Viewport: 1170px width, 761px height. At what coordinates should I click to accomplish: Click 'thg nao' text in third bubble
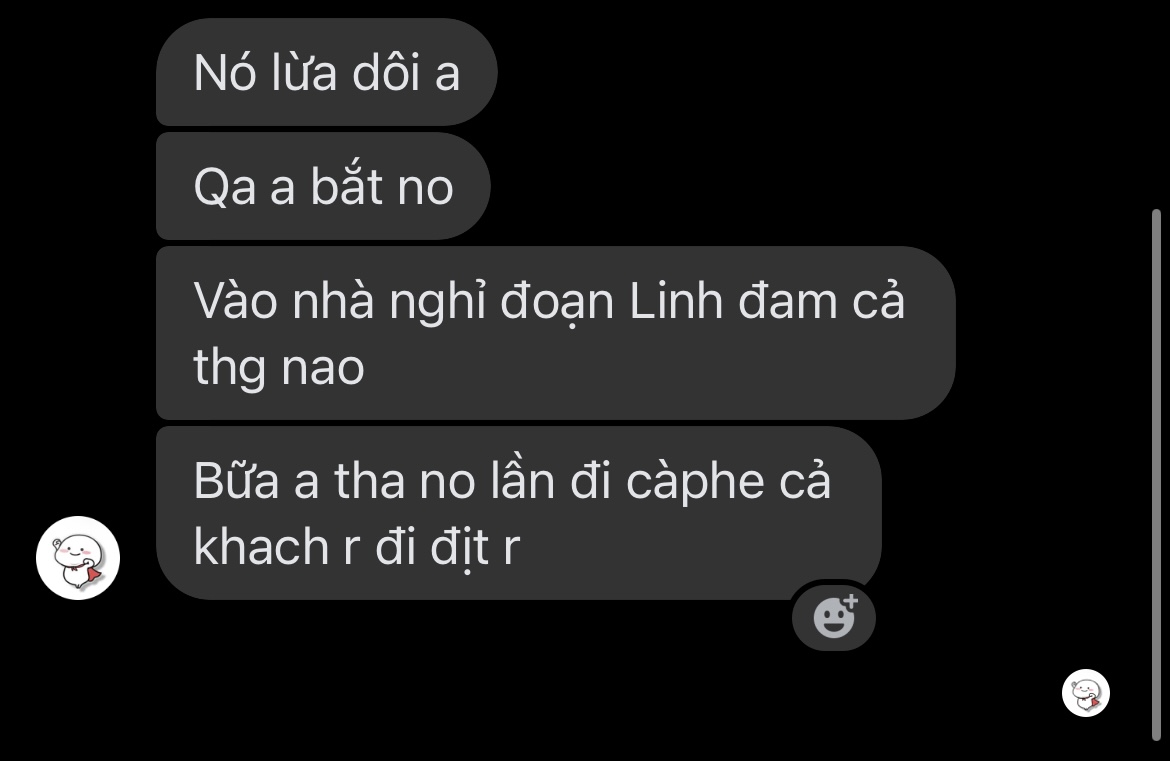[x=278, y=369]
